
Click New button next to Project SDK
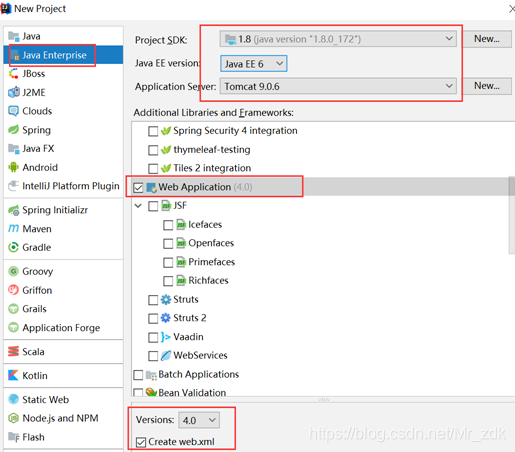click(x=487, y=39)
